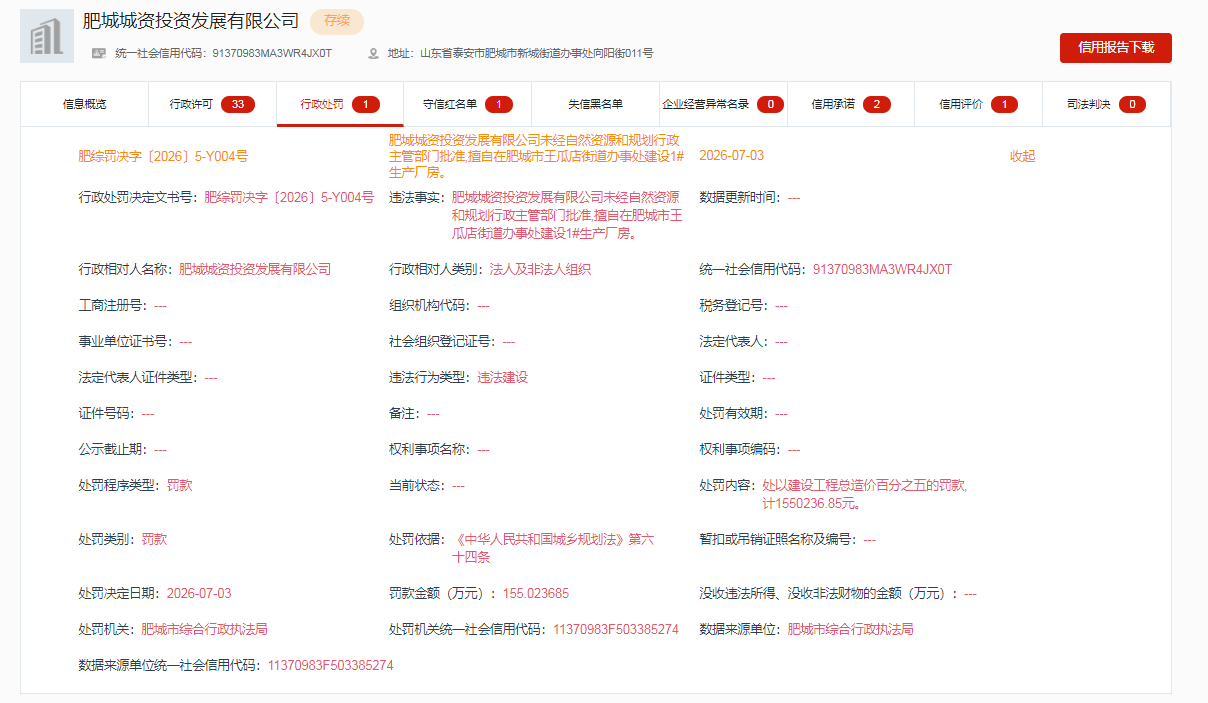1208x703 pixels.
Task: Switch to the 失信黑名单 tab
Action: 596,104
